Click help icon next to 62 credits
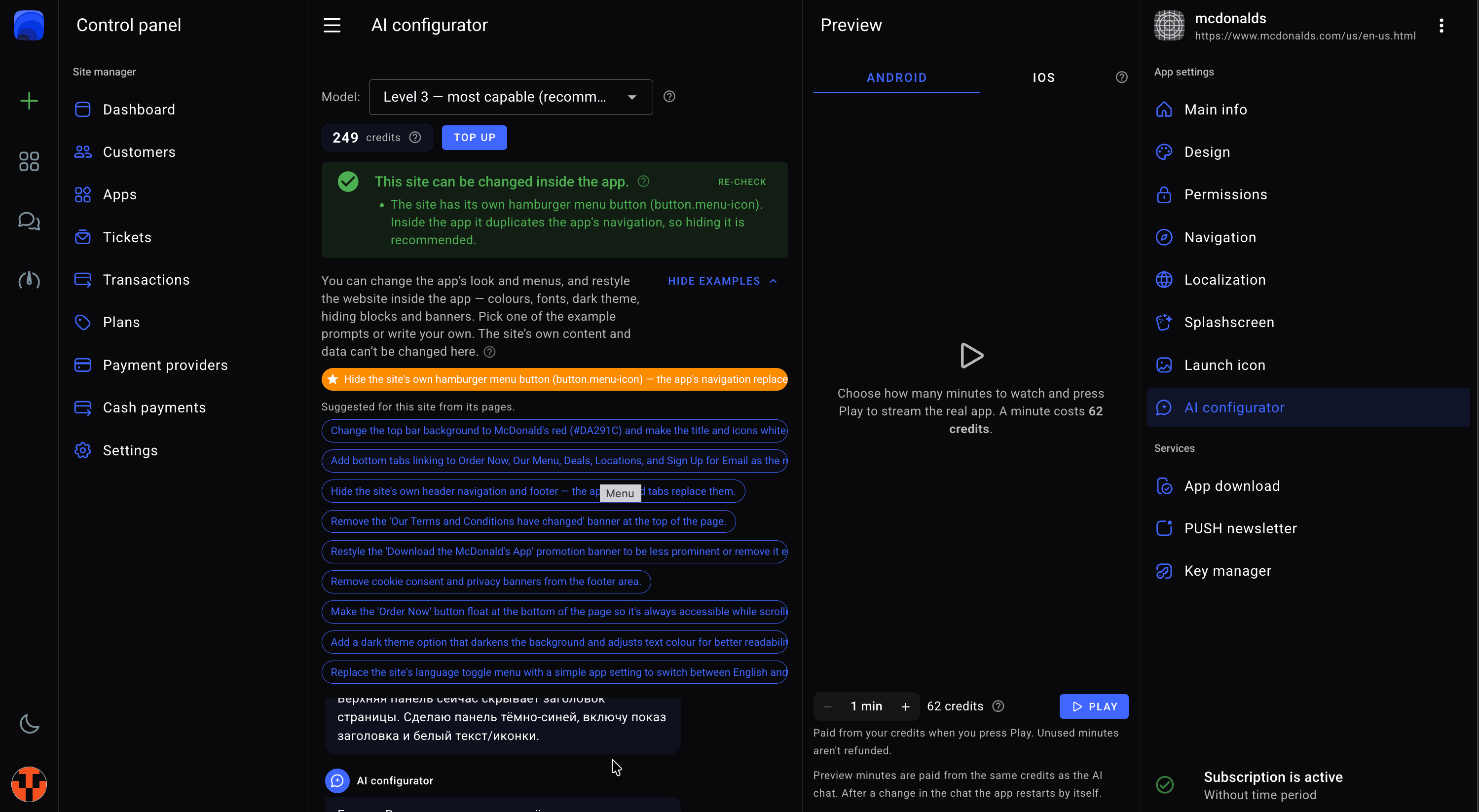The width and height of the screenshot is (1479, 812). pyautogui.click(x=998, y=706)
